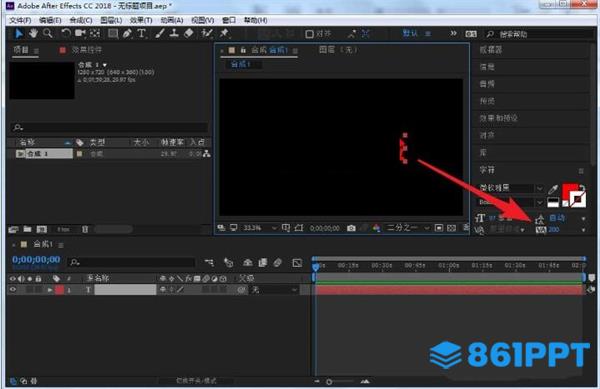Select the Pen tool
600x389 pixels.
pos(127,34)
